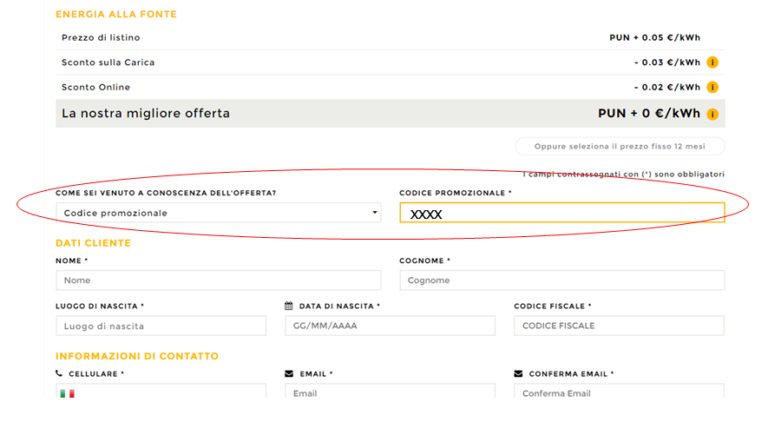Focus the Codice Fiscale input
This screenshot has height=422, width=768.
pyautogui.click(x=619, y=326)
